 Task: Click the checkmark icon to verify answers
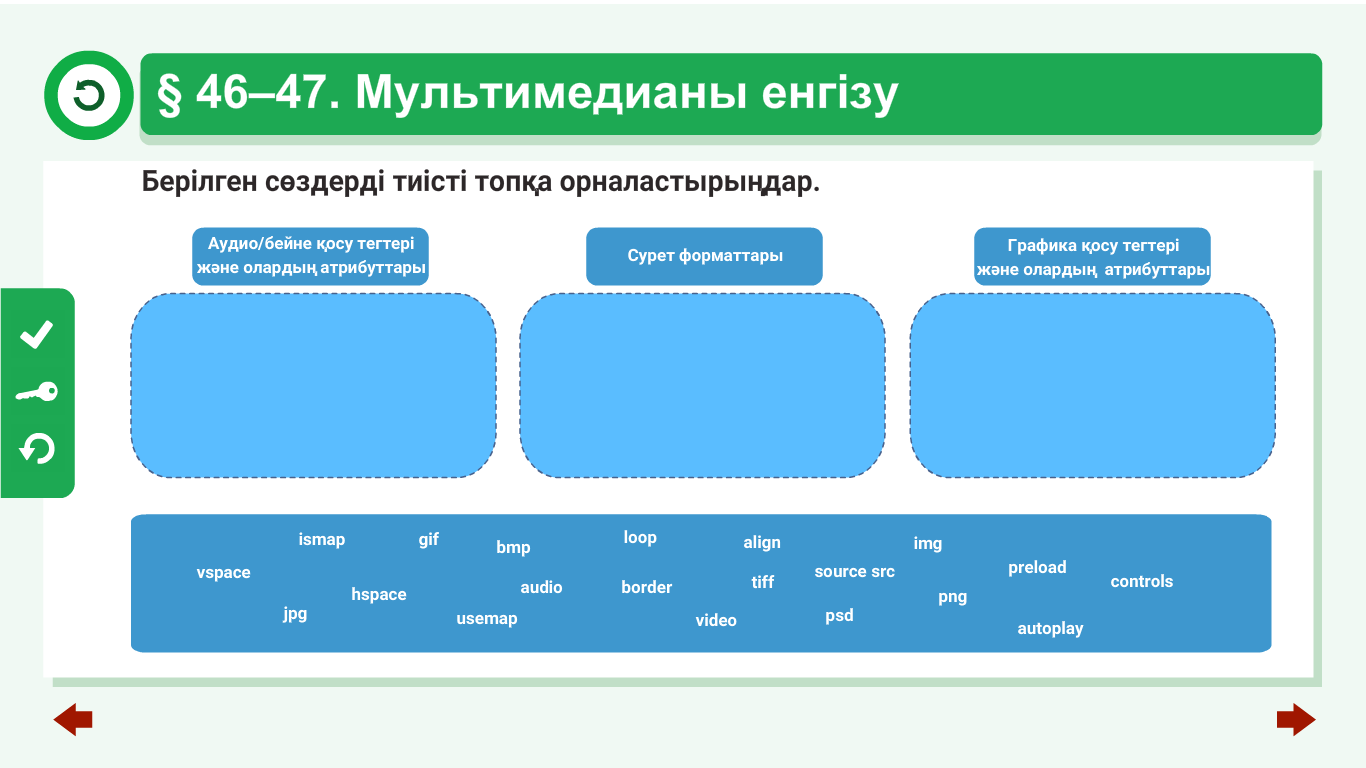coord(37,335)
